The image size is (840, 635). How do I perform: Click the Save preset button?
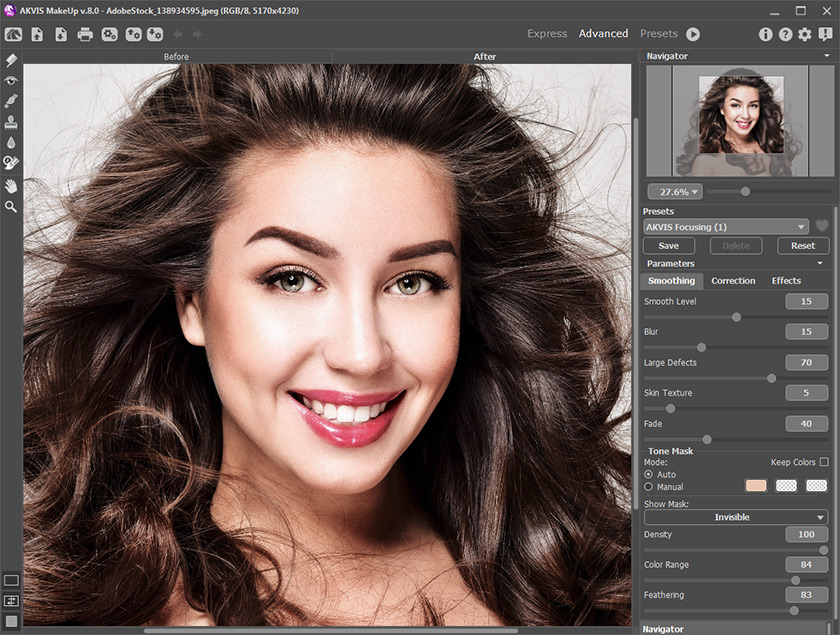click(669, 245)
